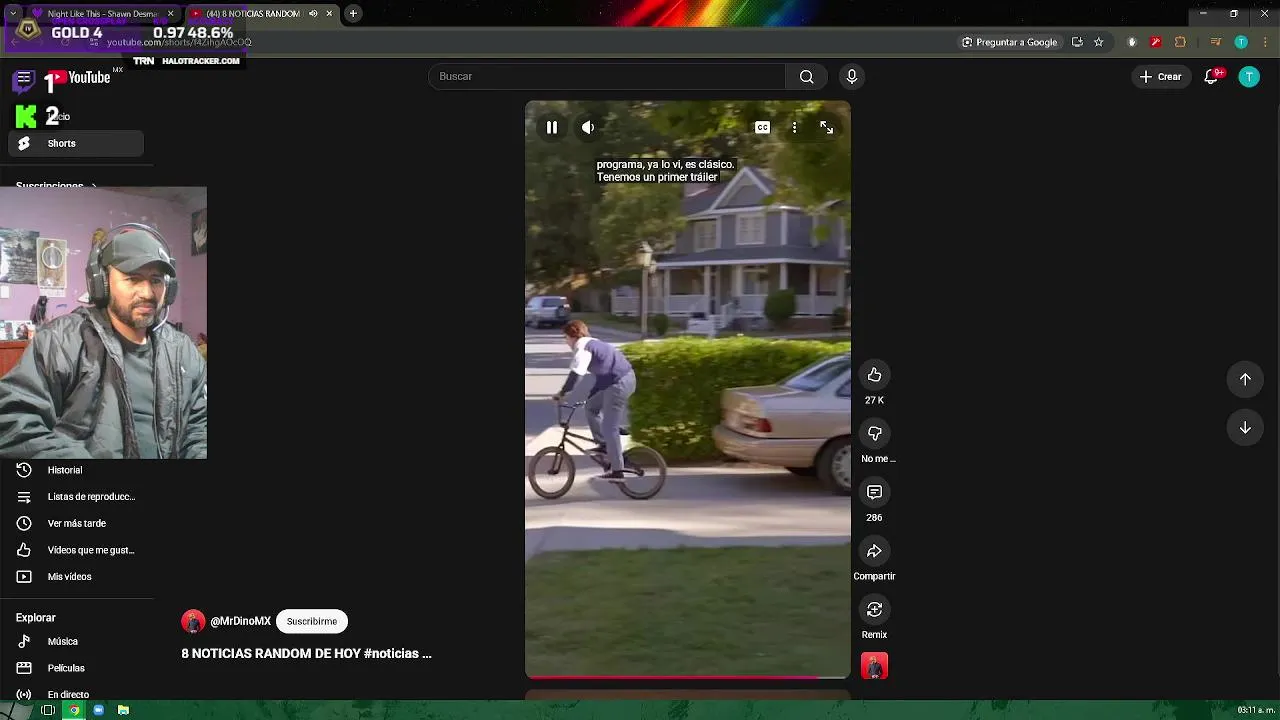
Task: Pause the Shorts video
Action: pyautogui.click(x=551, y=128)
